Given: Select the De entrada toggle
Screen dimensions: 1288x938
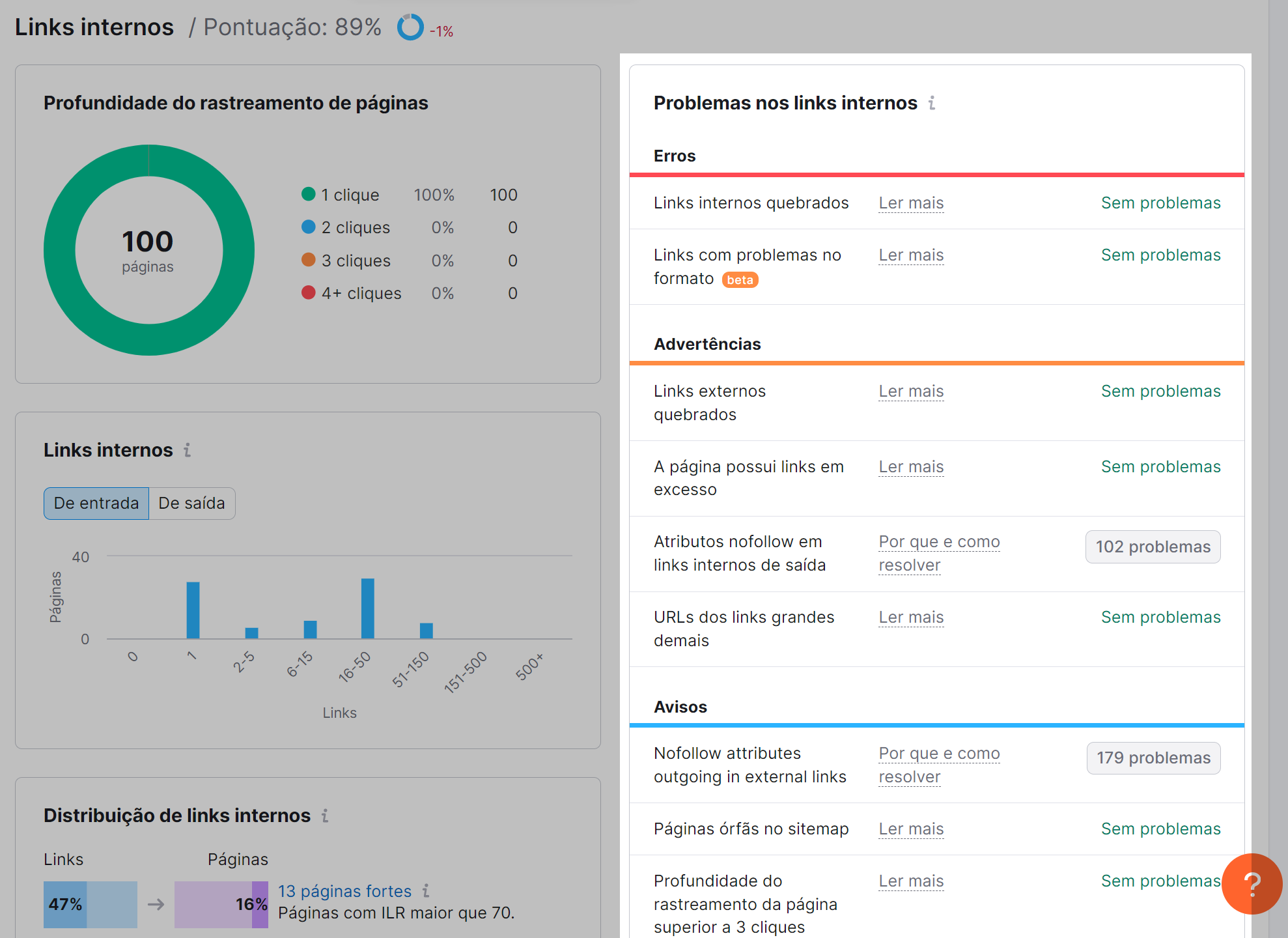Looking at the screenshot, I should click(x=96, y=503).
